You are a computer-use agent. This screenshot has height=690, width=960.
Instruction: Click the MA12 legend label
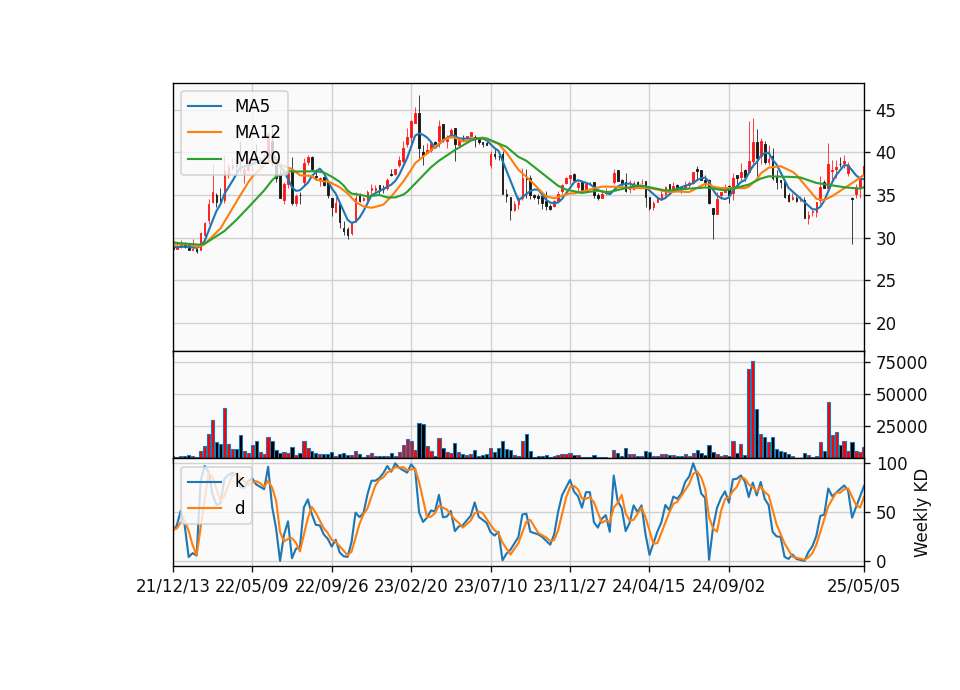tap(258, 132)
